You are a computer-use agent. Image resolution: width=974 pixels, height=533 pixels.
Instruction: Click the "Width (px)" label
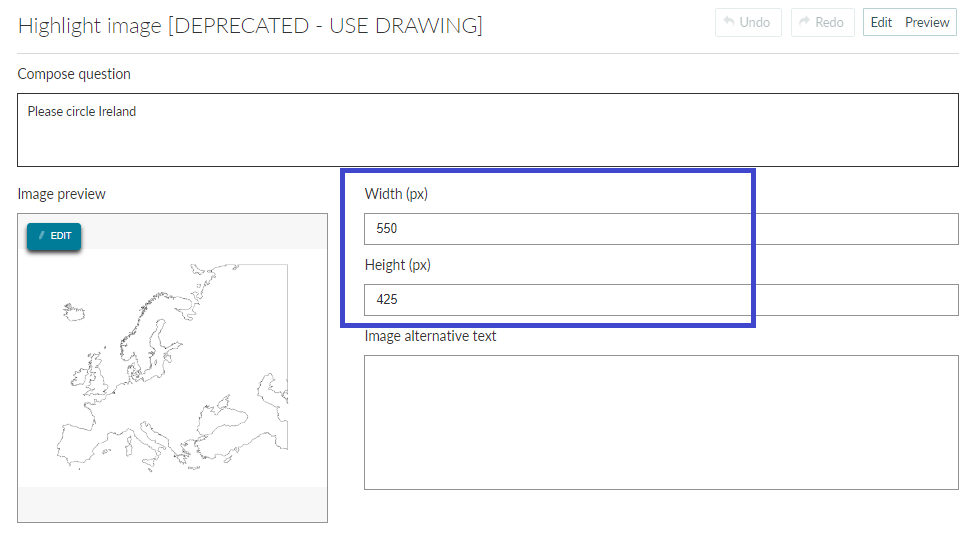396,194
